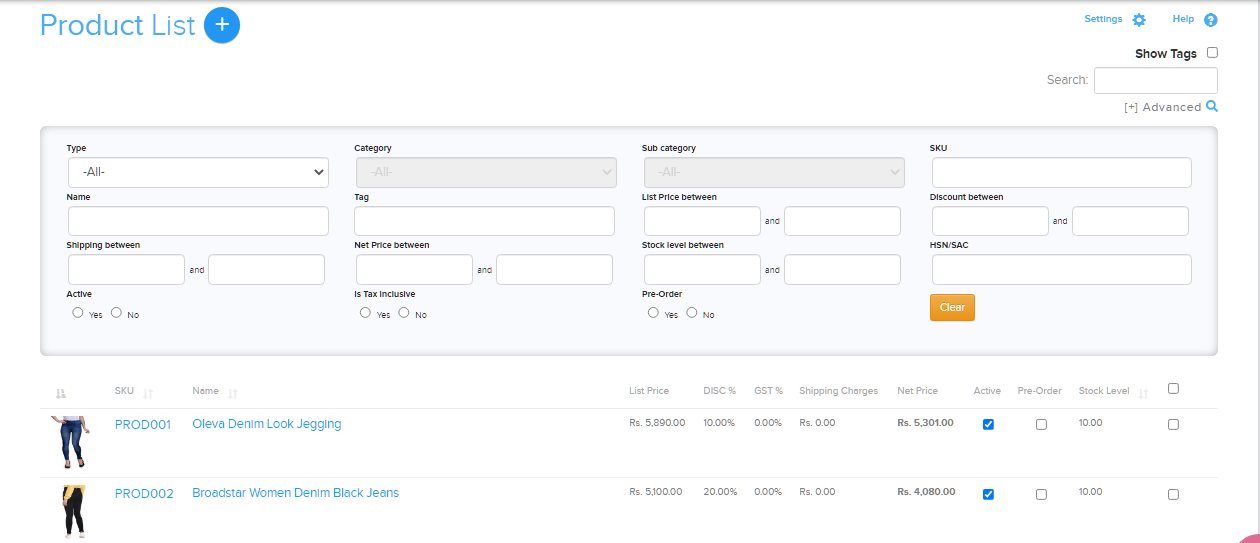This screenshot has width=1260, height=543.
Task: Click the orange Clear button
Action: tap(952, 307)
